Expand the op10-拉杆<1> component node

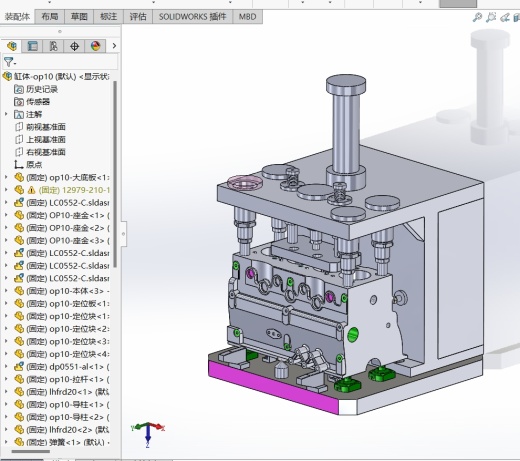(x=6, y=379)
